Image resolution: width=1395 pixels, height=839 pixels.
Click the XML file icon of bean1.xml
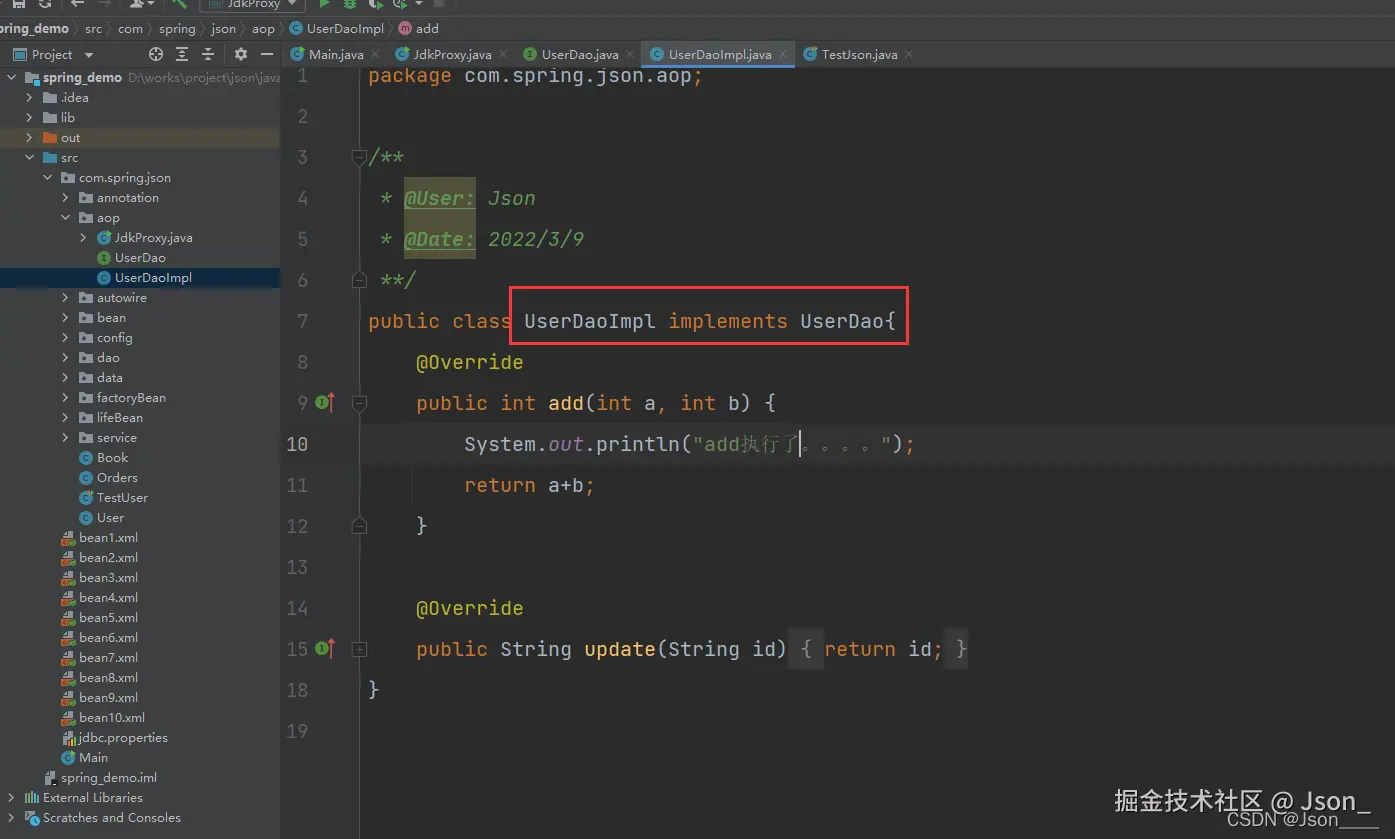click(x=68, y=538)
